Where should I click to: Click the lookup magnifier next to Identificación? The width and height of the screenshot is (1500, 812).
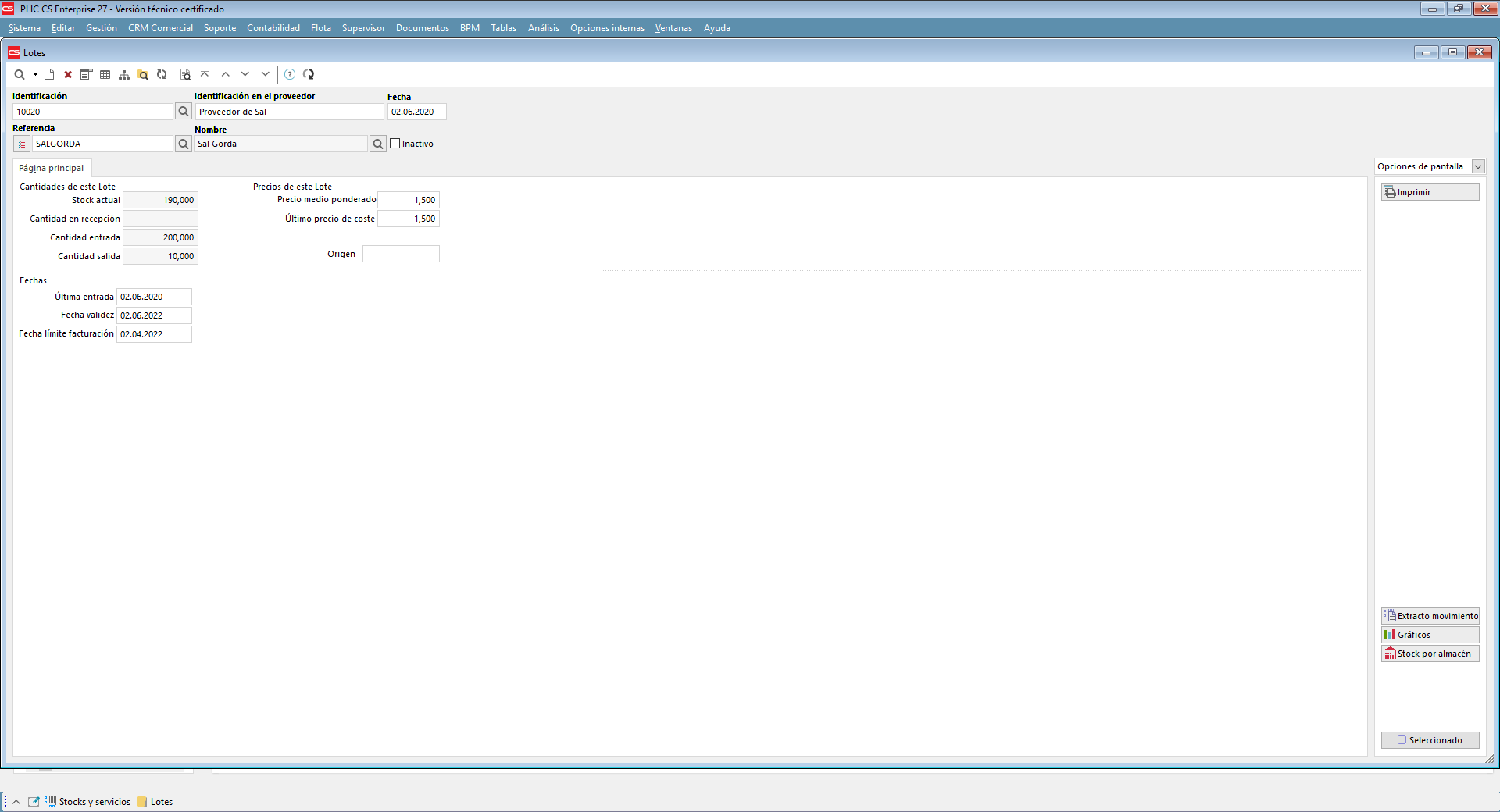tap(184, 112)
